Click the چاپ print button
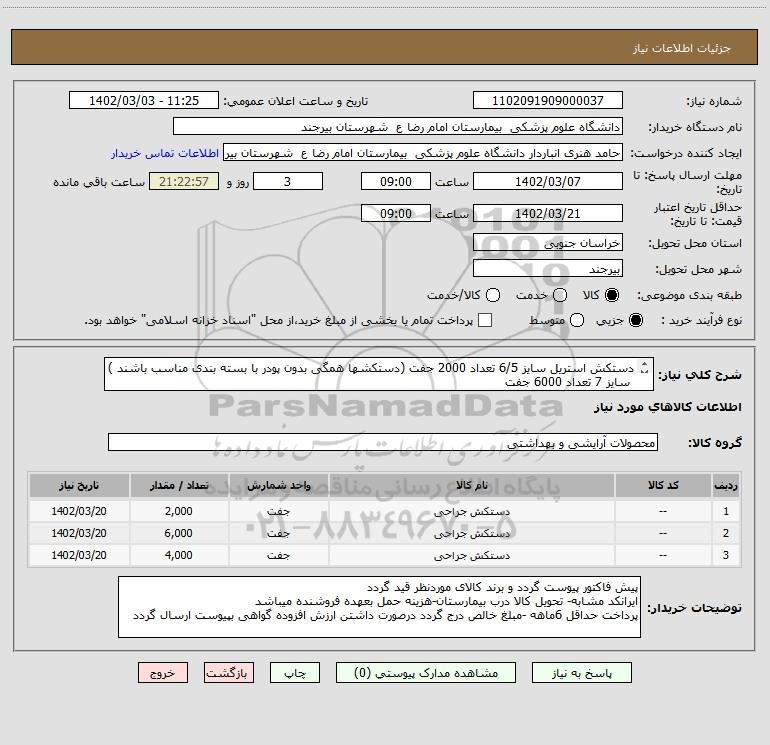This screenshot has height=745, width=770. tap(295, 673)
